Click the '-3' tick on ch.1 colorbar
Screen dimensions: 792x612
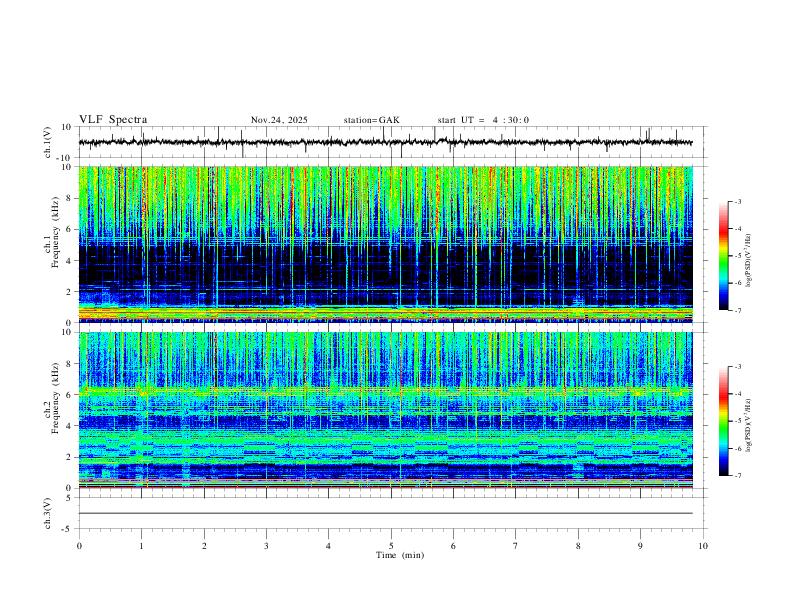tap(737, 201)
